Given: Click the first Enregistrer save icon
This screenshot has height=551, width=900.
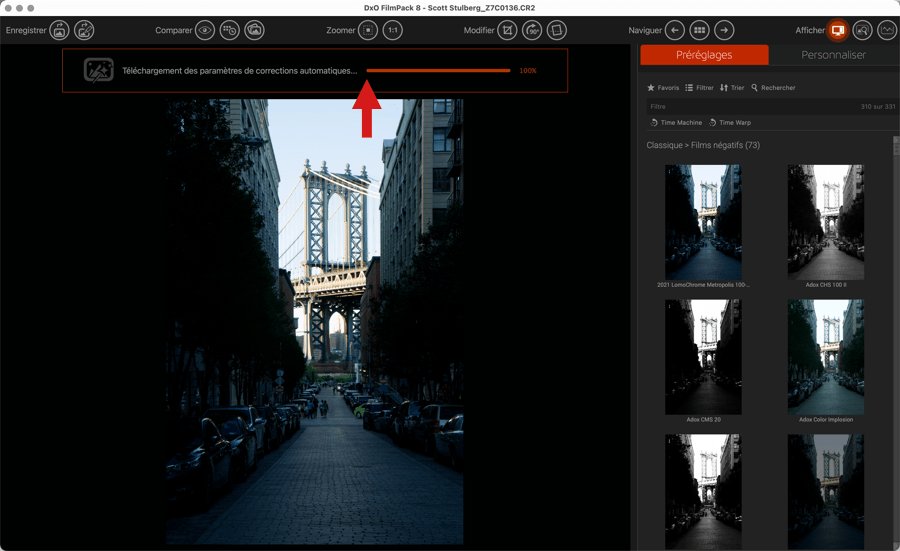Looking at the screenshot, I should (x=60, y=30).
